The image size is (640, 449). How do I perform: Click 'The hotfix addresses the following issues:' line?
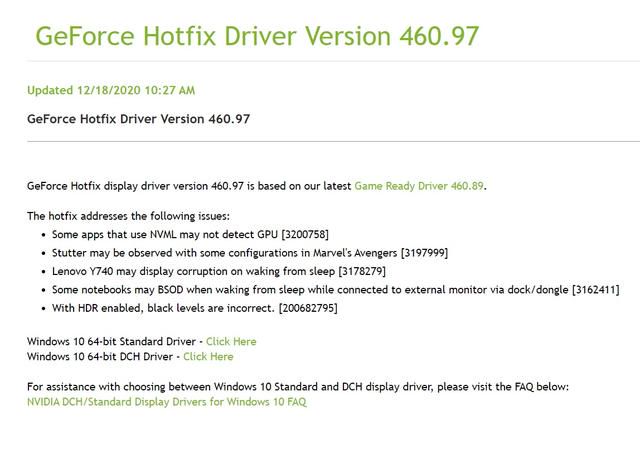coord(128,216)
